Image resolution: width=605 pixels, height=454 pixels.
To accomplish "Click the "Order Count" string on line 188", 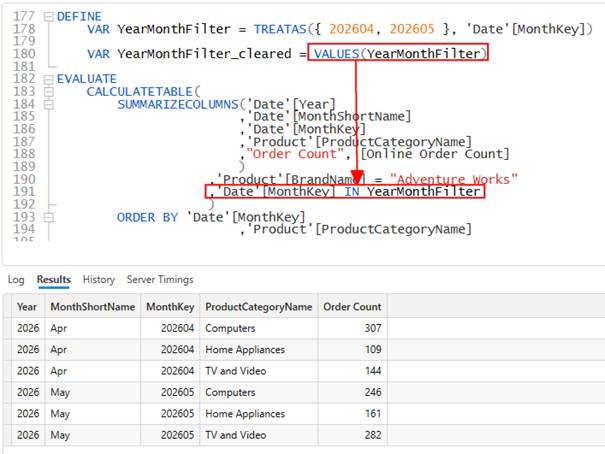I will point(295,154).
